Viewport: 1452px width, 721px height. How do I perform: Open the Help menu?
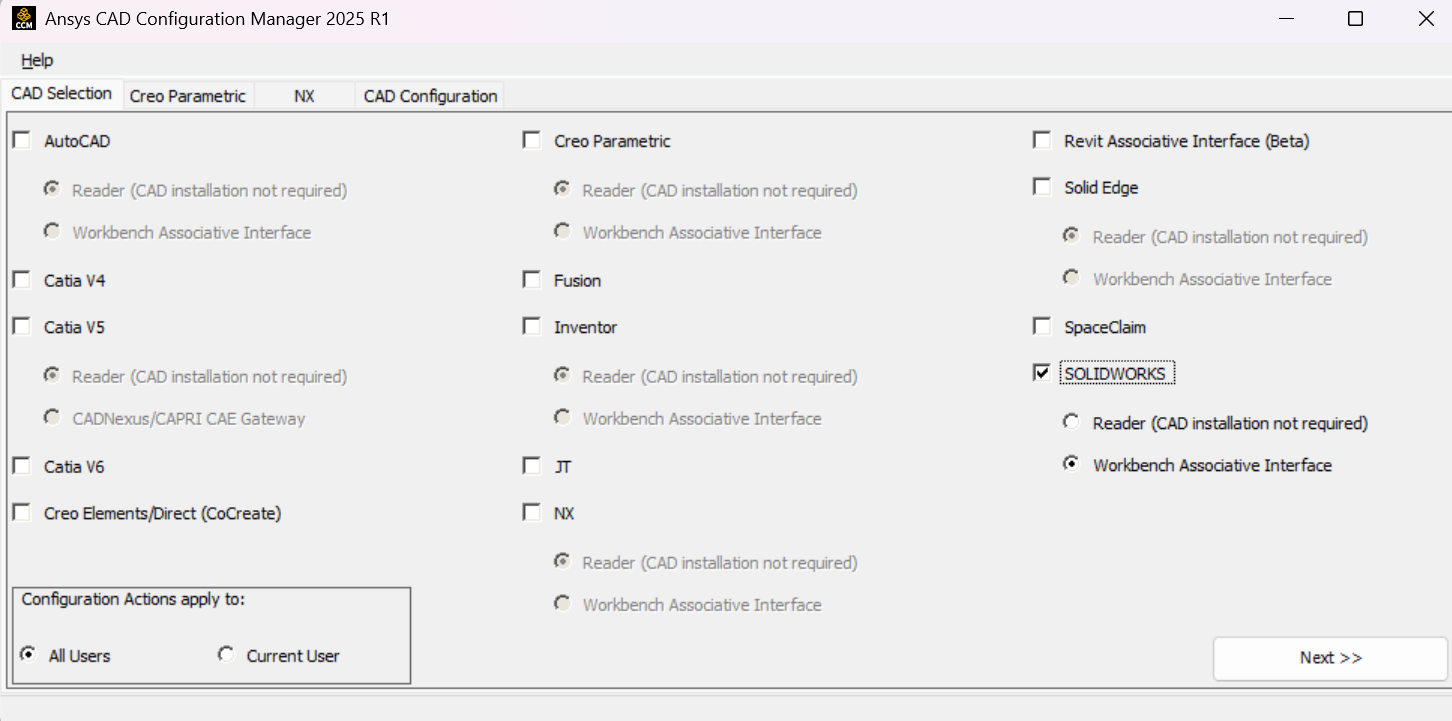point(37,60)
